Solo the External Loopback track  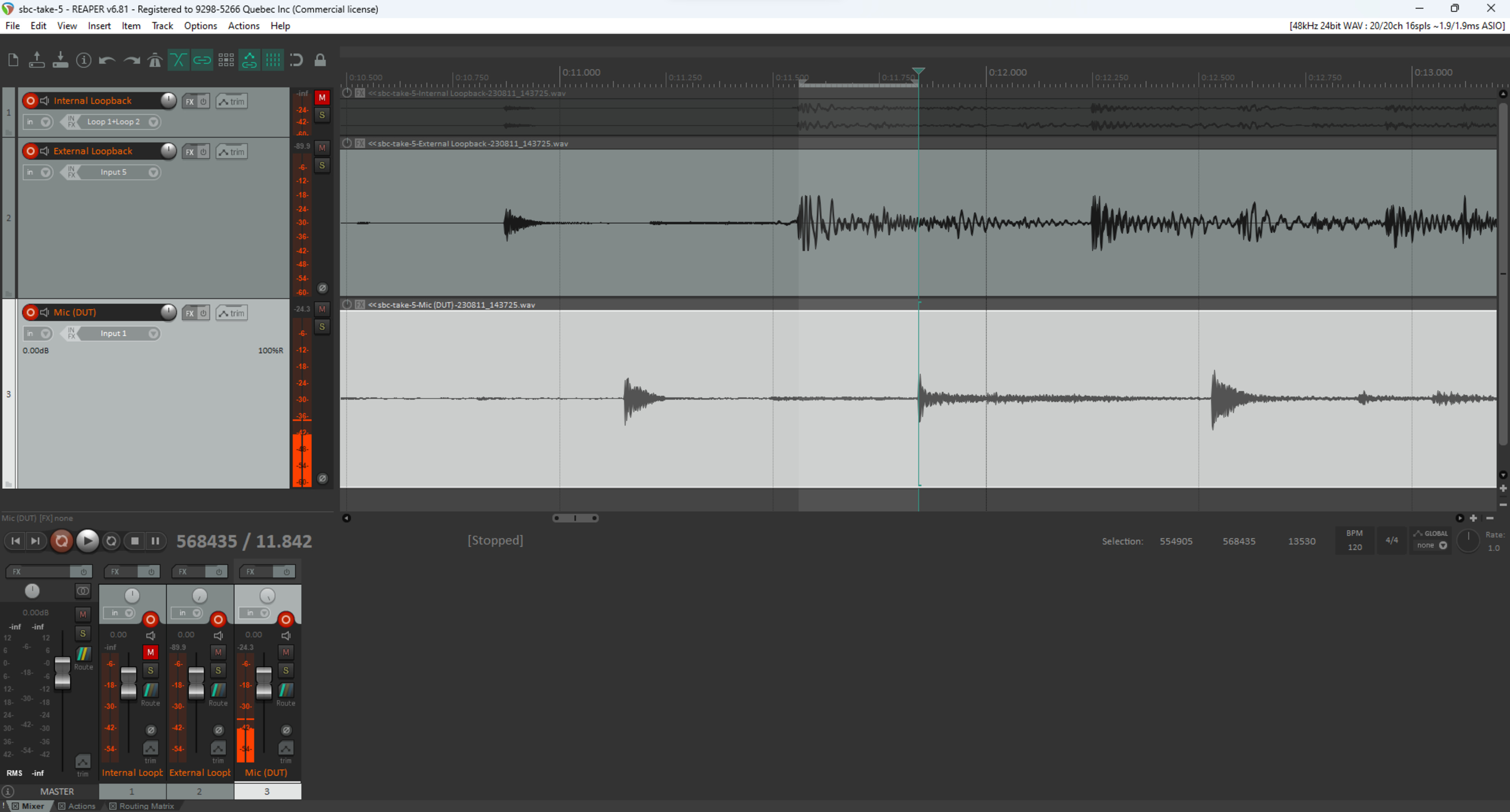(x=322, y=165)
